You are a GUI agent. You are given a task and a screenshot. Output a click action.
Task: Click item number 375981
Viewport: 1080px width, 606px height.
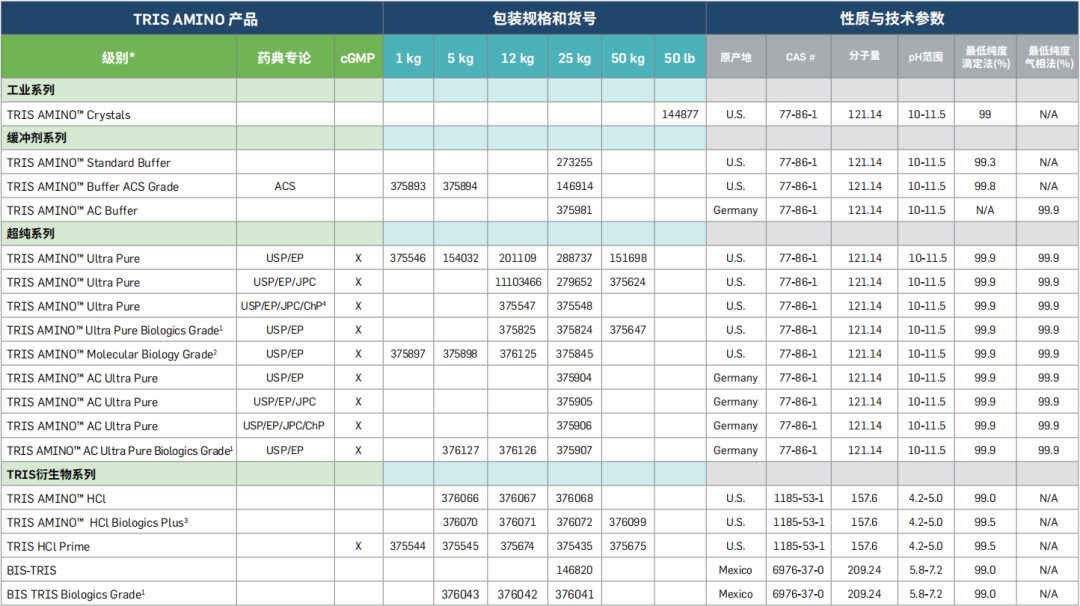click(x=574, y=210)
